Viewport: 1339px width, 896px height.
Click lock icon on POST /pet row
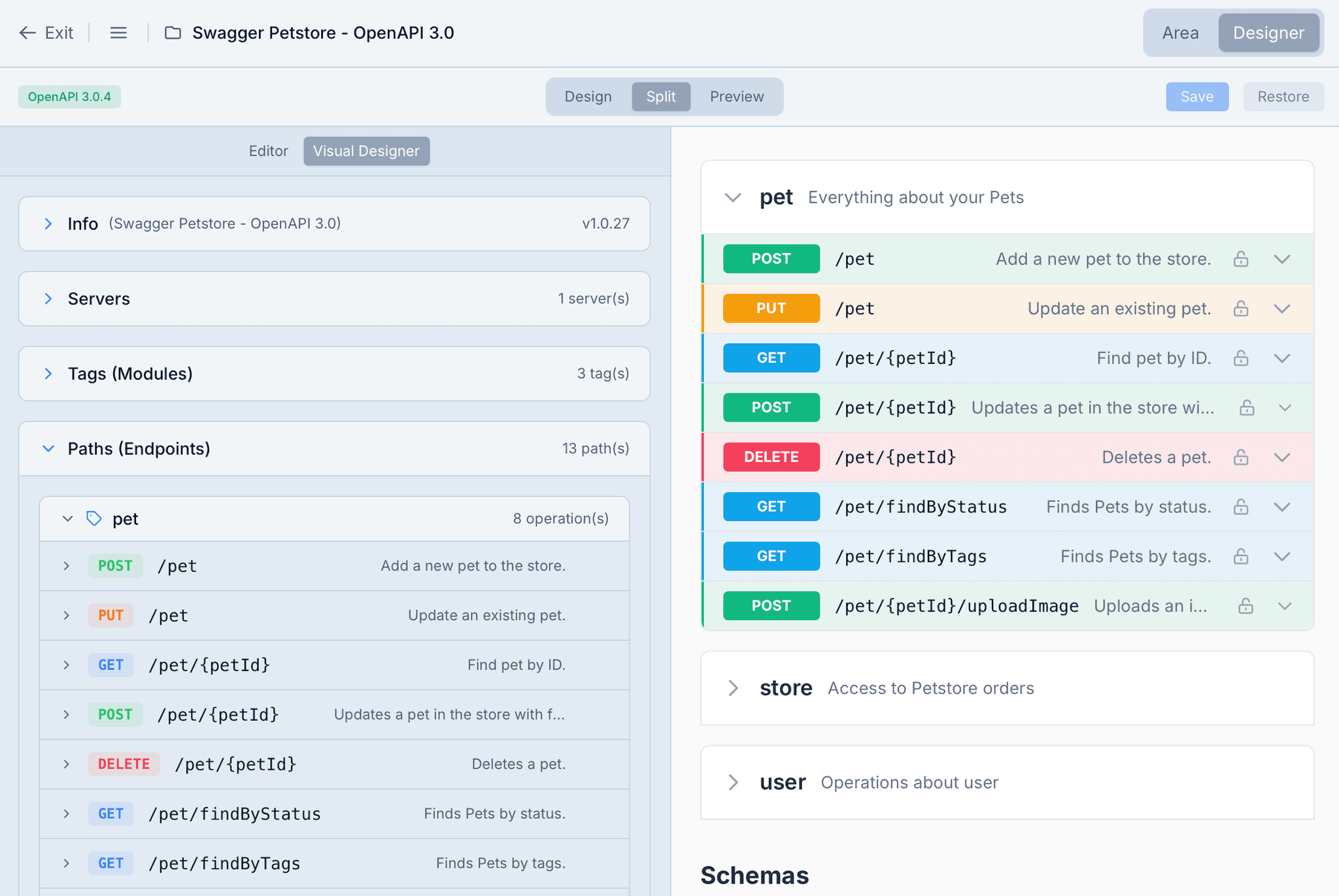(1240, 259)
